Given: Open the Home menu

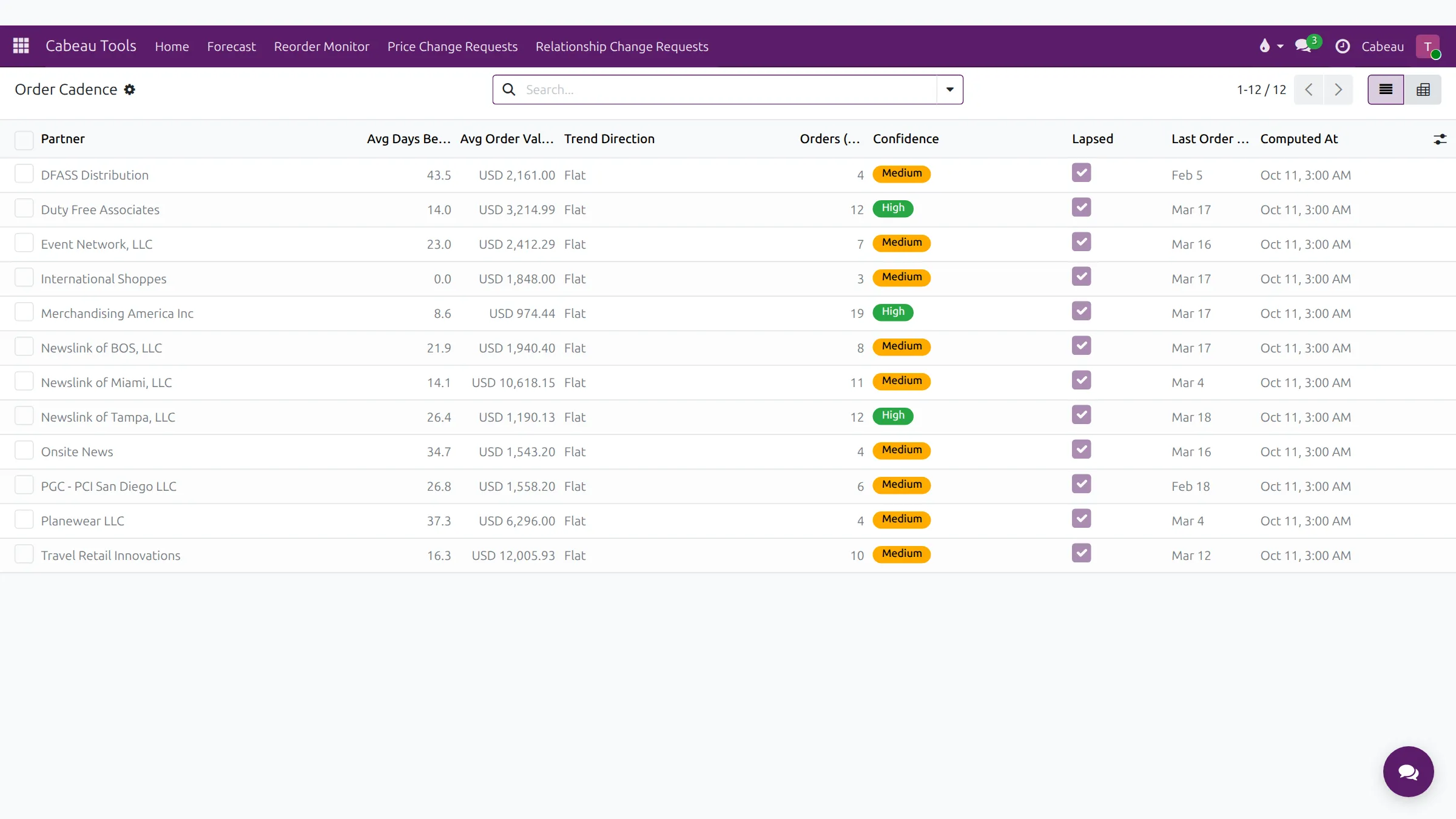Looking at the screenshot, I should (x=172, y=46).
